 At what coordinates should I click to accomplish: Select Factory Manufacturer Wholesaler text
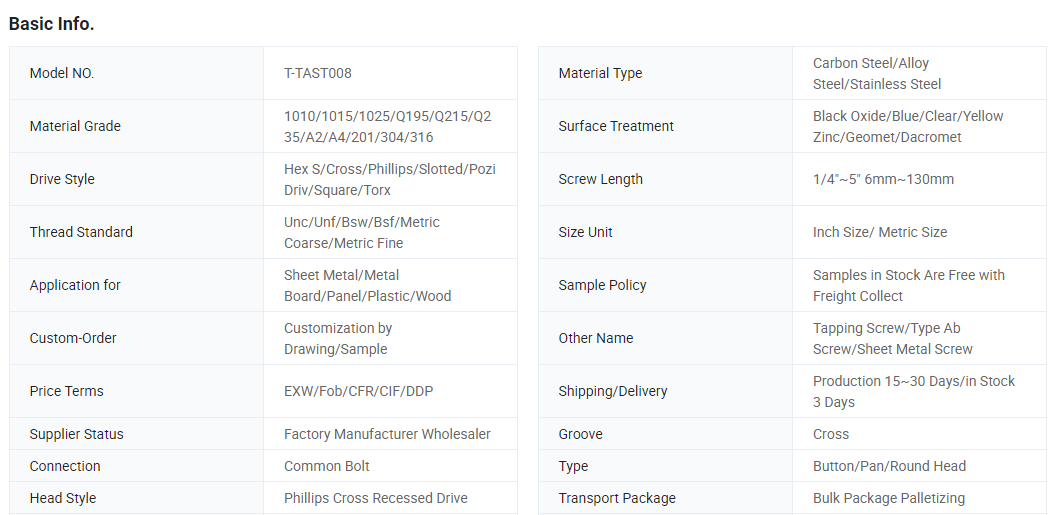click(387, 434)
